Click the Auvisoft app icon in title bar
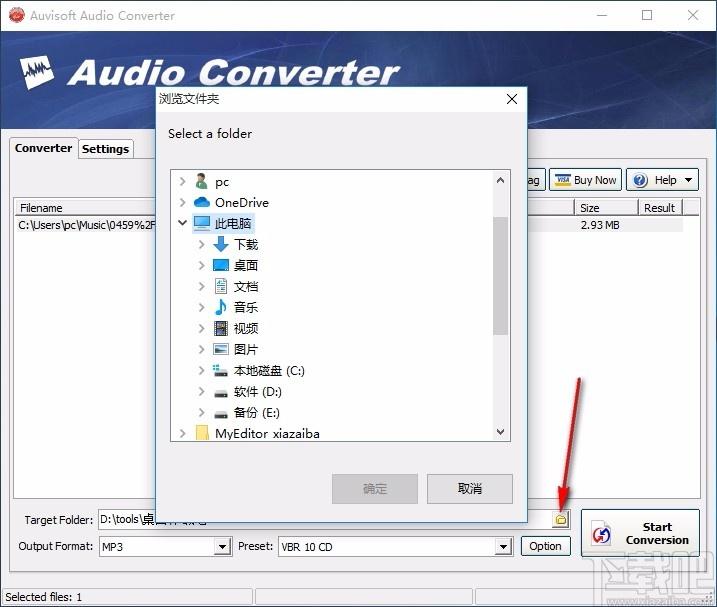This screenshot has height=607, width=717. (x=17, y=15)
